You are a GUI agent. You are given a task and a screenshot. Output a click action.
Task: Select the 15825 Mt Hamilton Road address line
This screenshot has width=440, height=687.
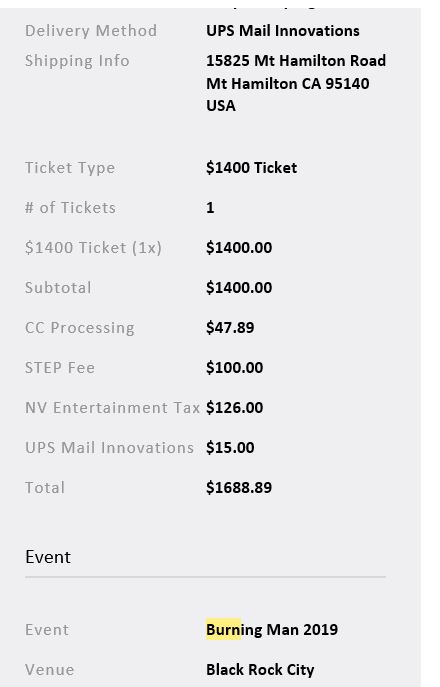pos(296,60)
